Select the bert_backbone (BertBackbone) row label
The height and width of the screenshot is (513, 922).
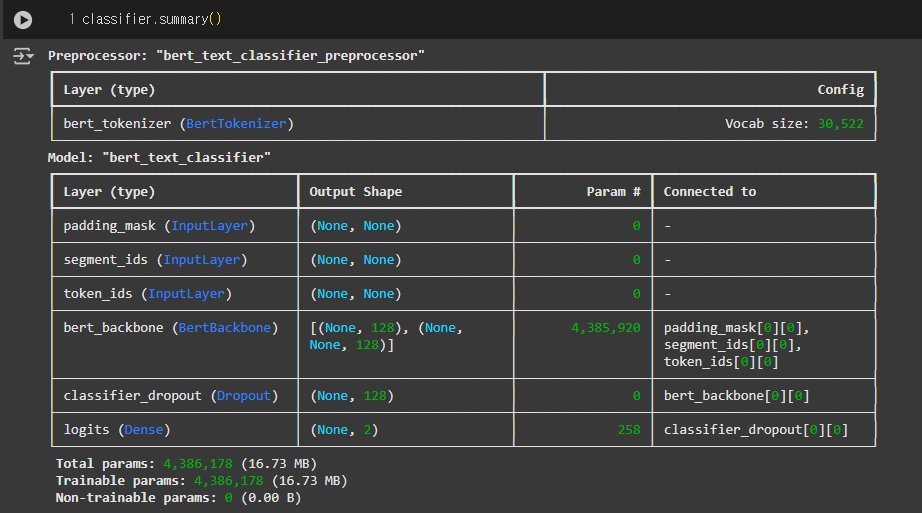171,328
